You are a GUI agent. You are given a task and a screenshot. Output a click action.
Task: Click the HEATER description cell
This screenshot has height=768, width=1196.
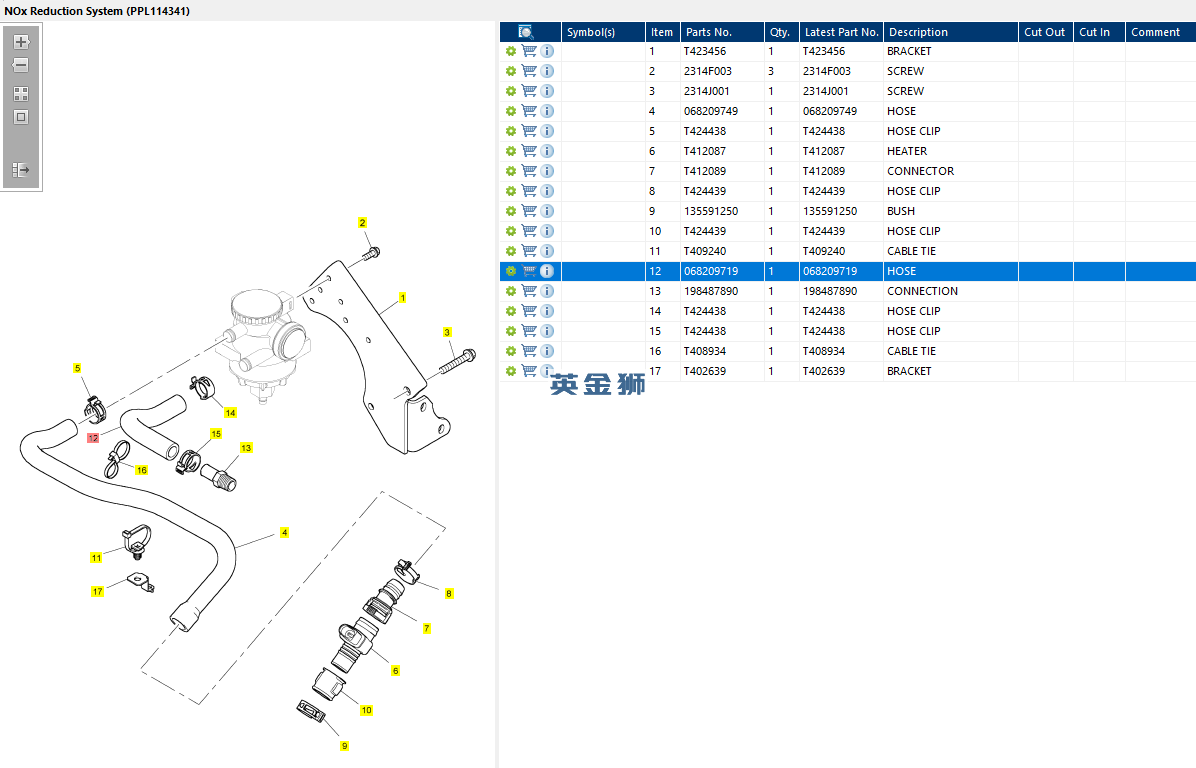(x=907, y=151)
